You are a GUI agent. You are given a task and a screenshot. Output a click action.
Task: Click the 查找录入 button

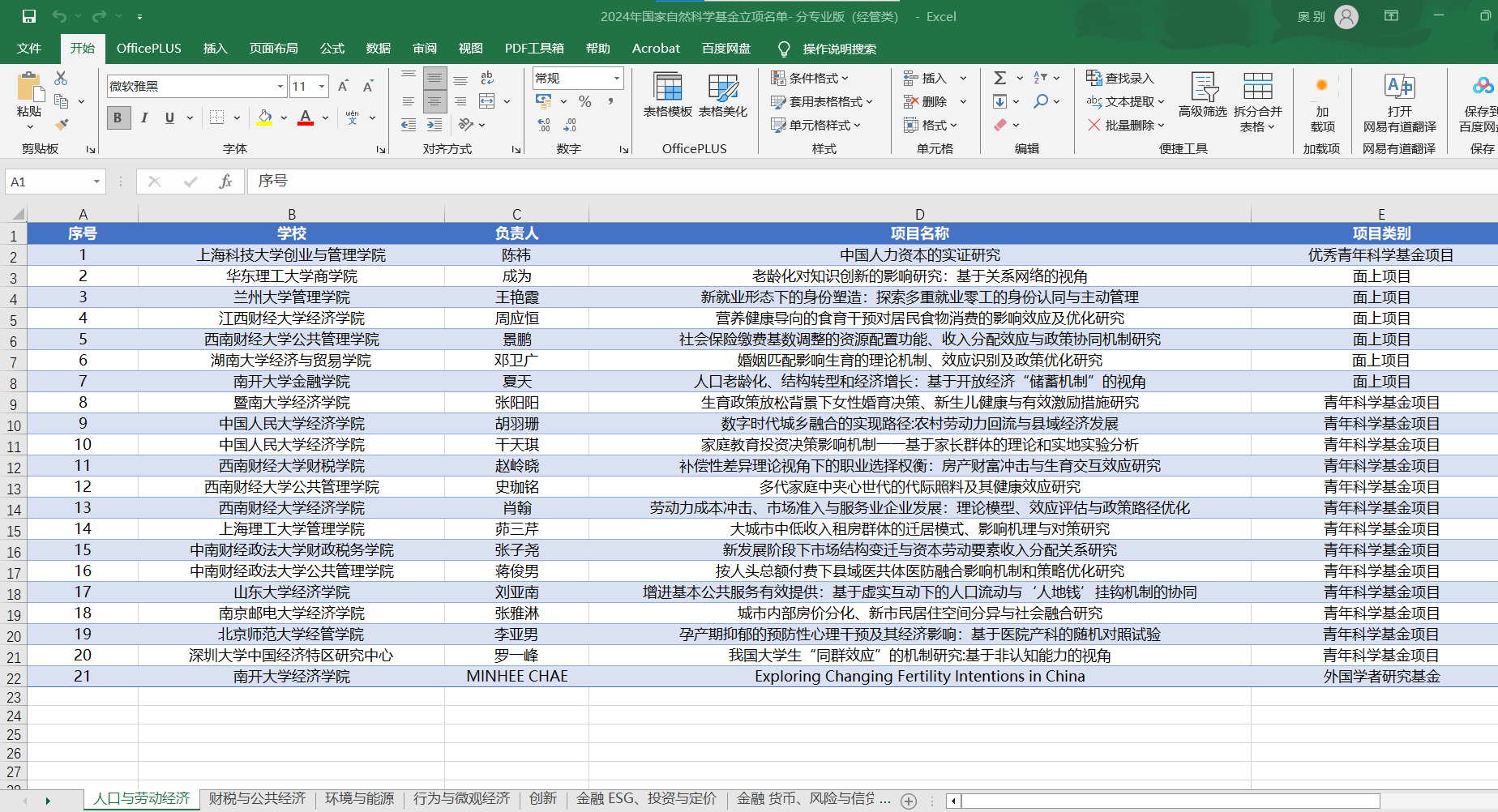tap(1120, 78)
